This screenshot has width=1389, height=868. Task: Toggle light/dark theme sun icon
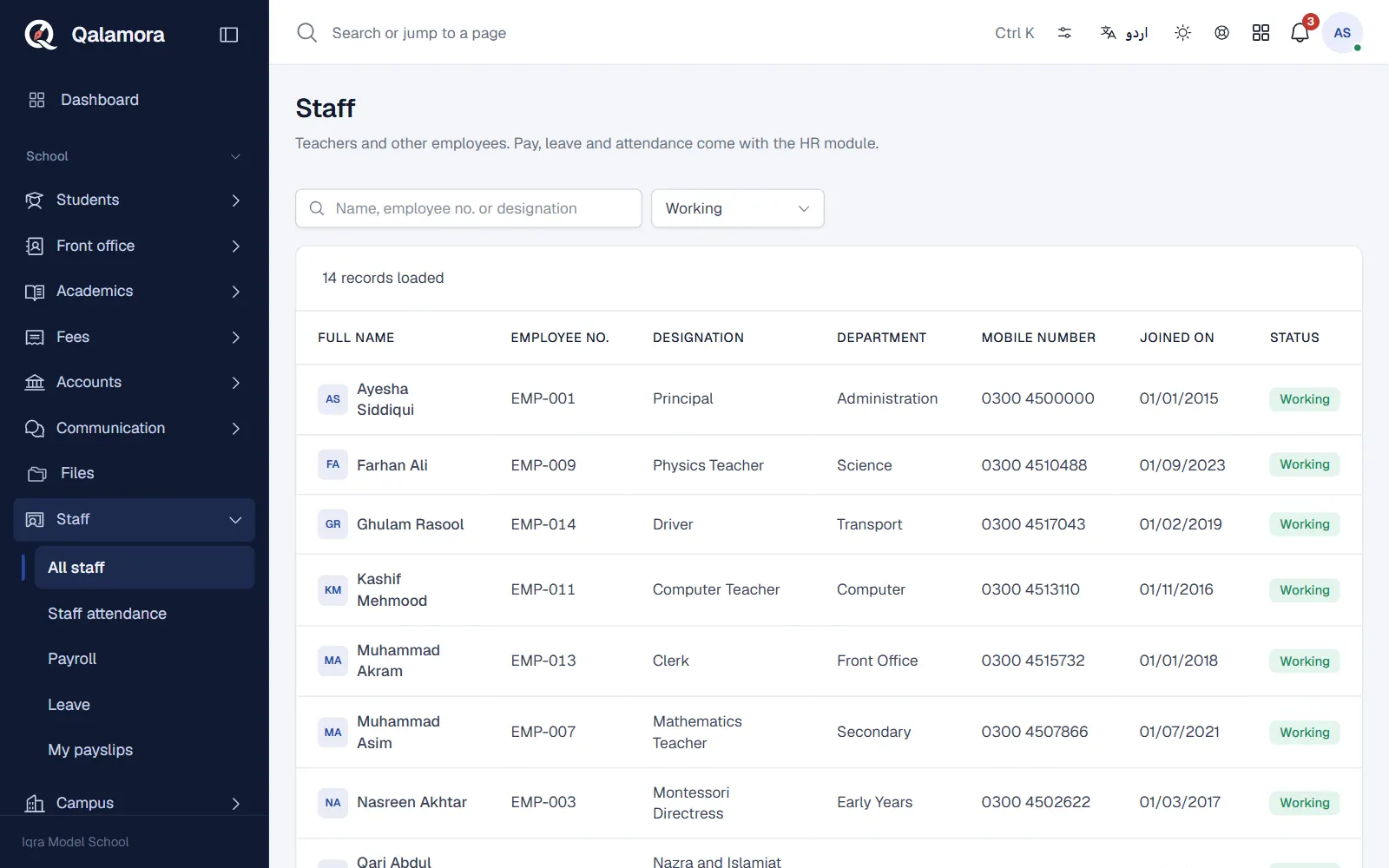click(1182, 33)
